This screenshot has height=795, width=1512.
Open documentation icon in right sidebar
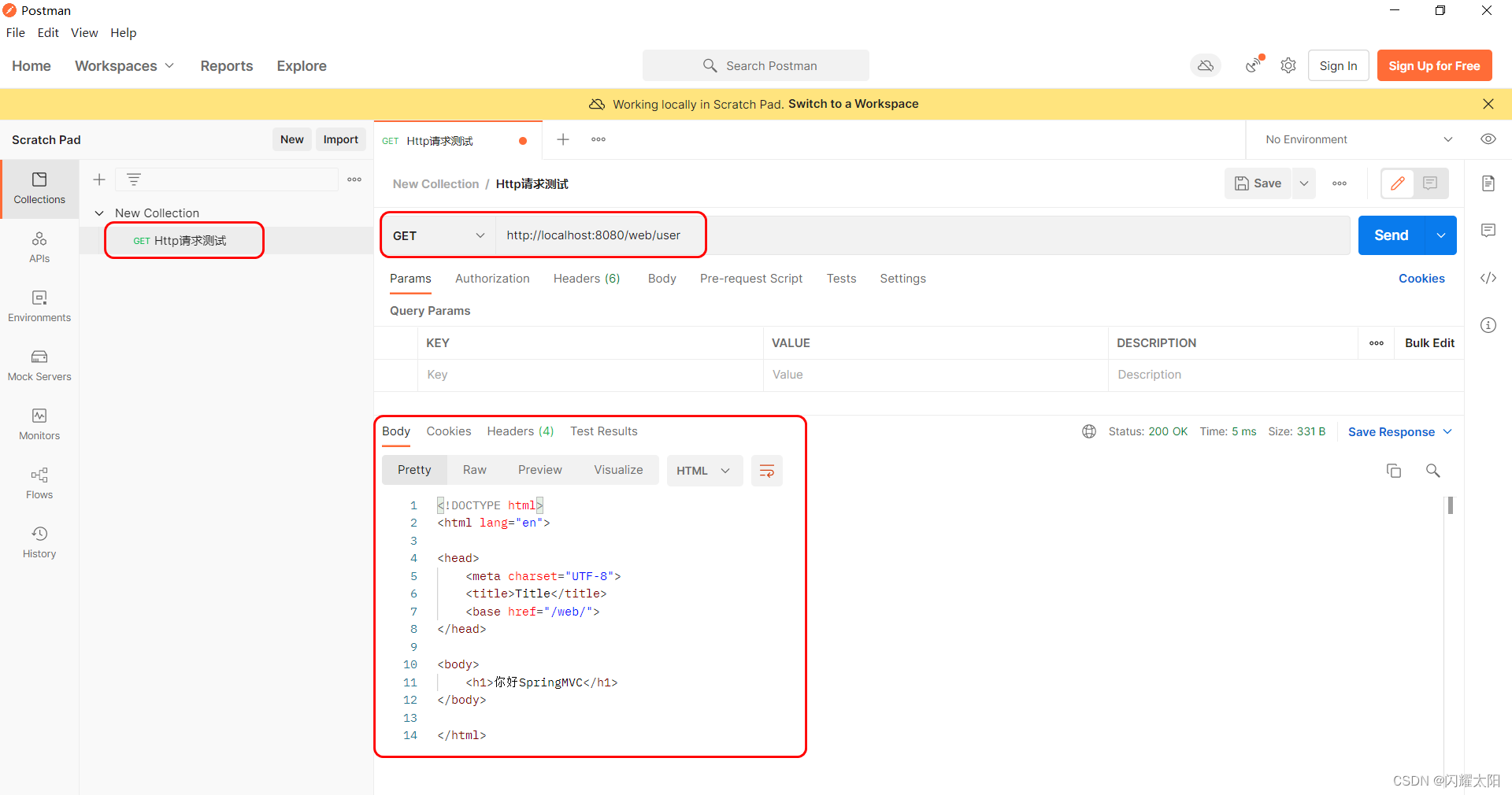point(1488,183)
